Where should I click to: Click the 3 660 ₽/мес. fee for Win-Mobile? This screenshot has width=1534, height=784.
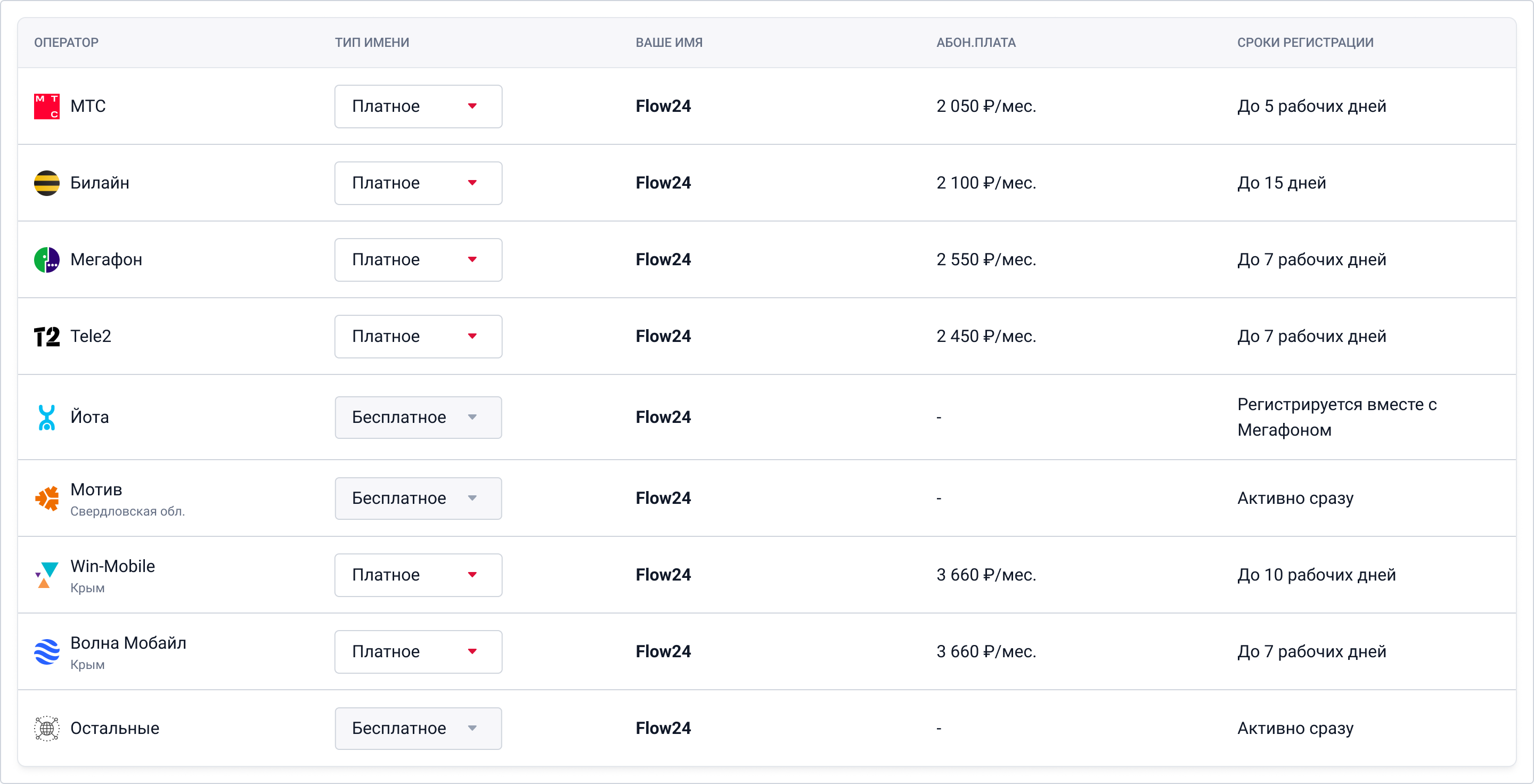986,575
